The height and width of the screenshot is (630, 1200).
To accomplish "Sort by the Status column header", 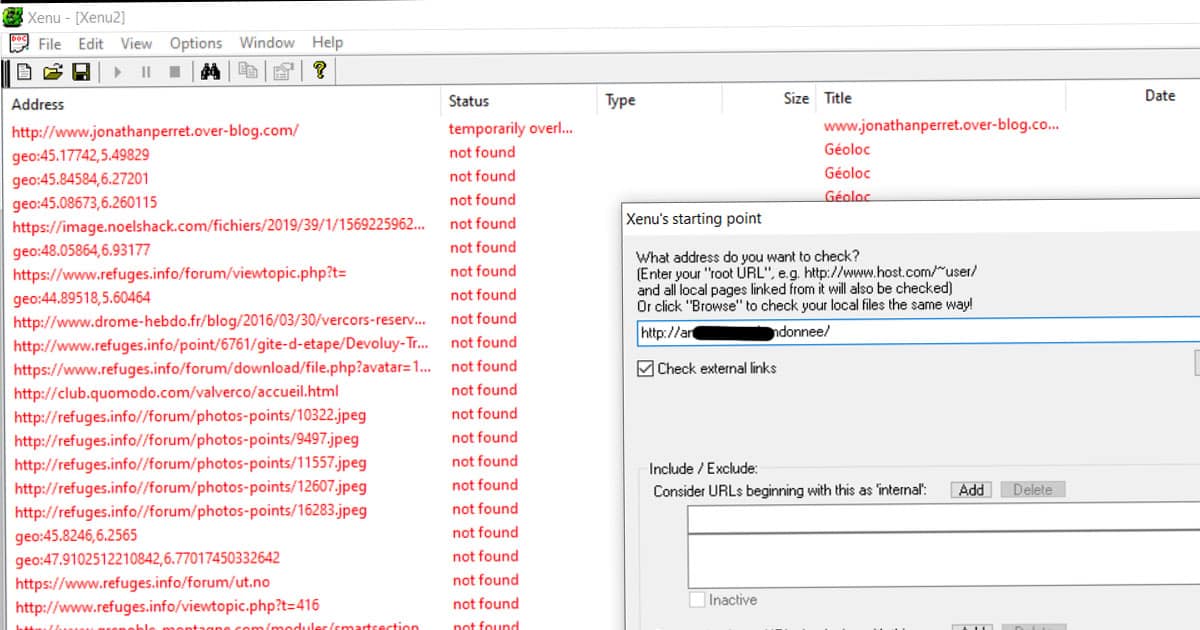I will [469, 100].
